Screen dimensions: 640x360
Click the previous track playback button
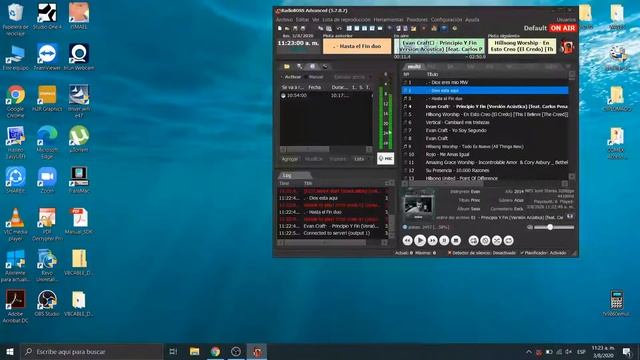[x=407, y=241]
